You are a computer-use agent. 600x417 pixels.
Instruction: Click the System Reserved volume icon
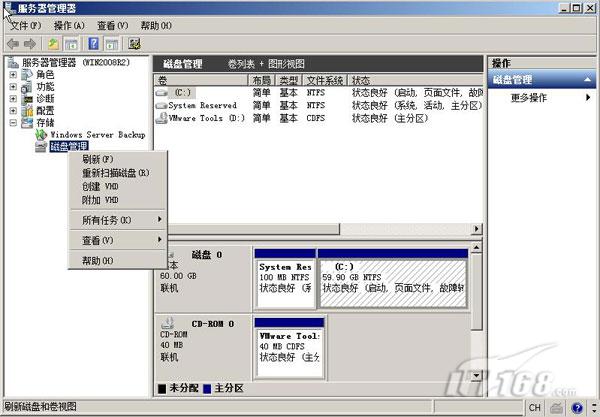(x=161, y=105)
